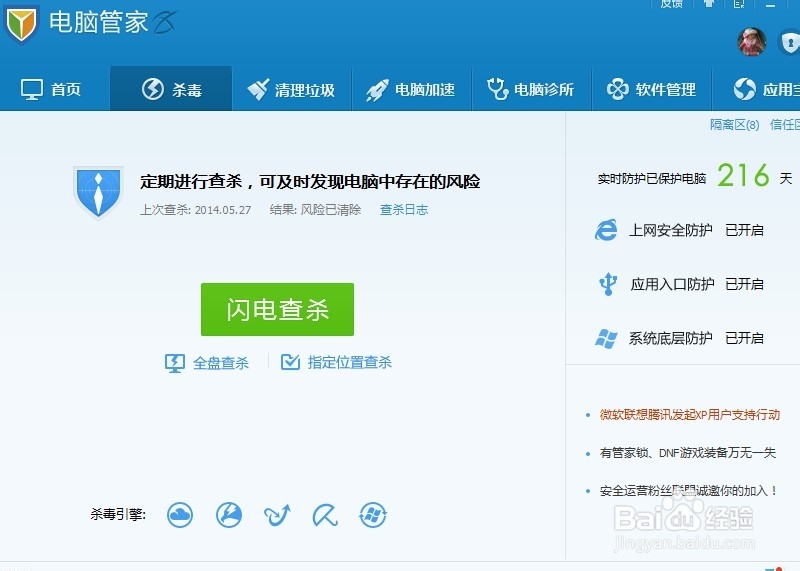
Task: Open the 首页 home tab
Action: pyautogui.click(x=51, y=89)
